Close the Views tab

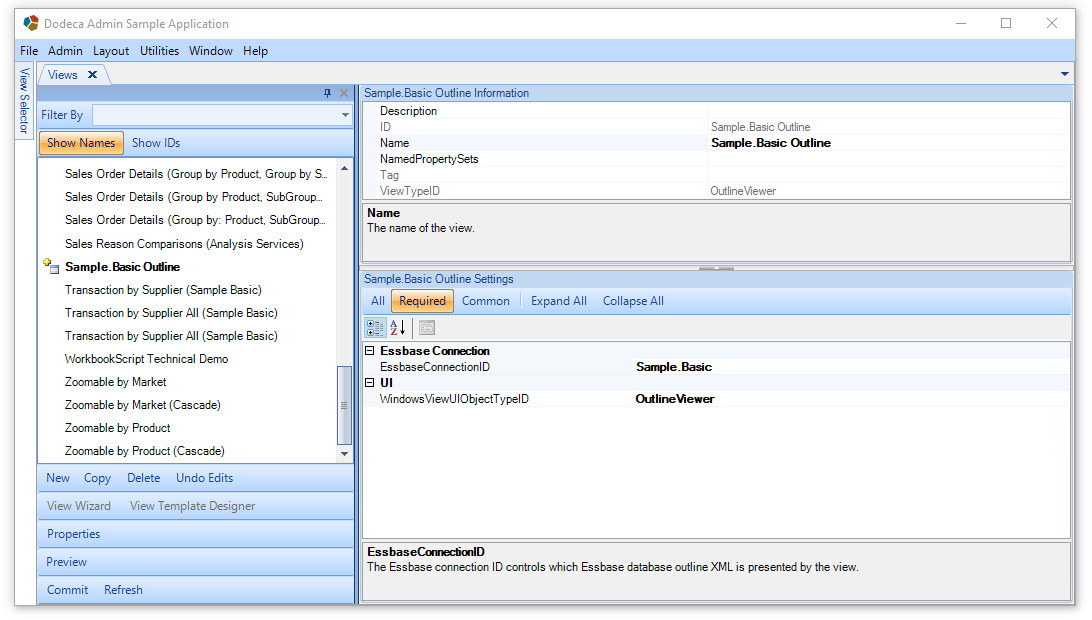pos(92,75)
